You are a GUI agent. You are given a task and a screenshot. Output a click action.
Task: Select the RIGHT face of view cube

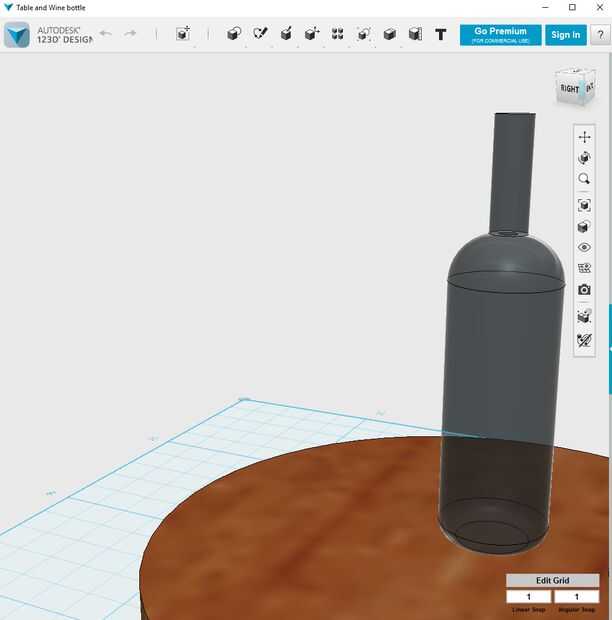(569, 89)
